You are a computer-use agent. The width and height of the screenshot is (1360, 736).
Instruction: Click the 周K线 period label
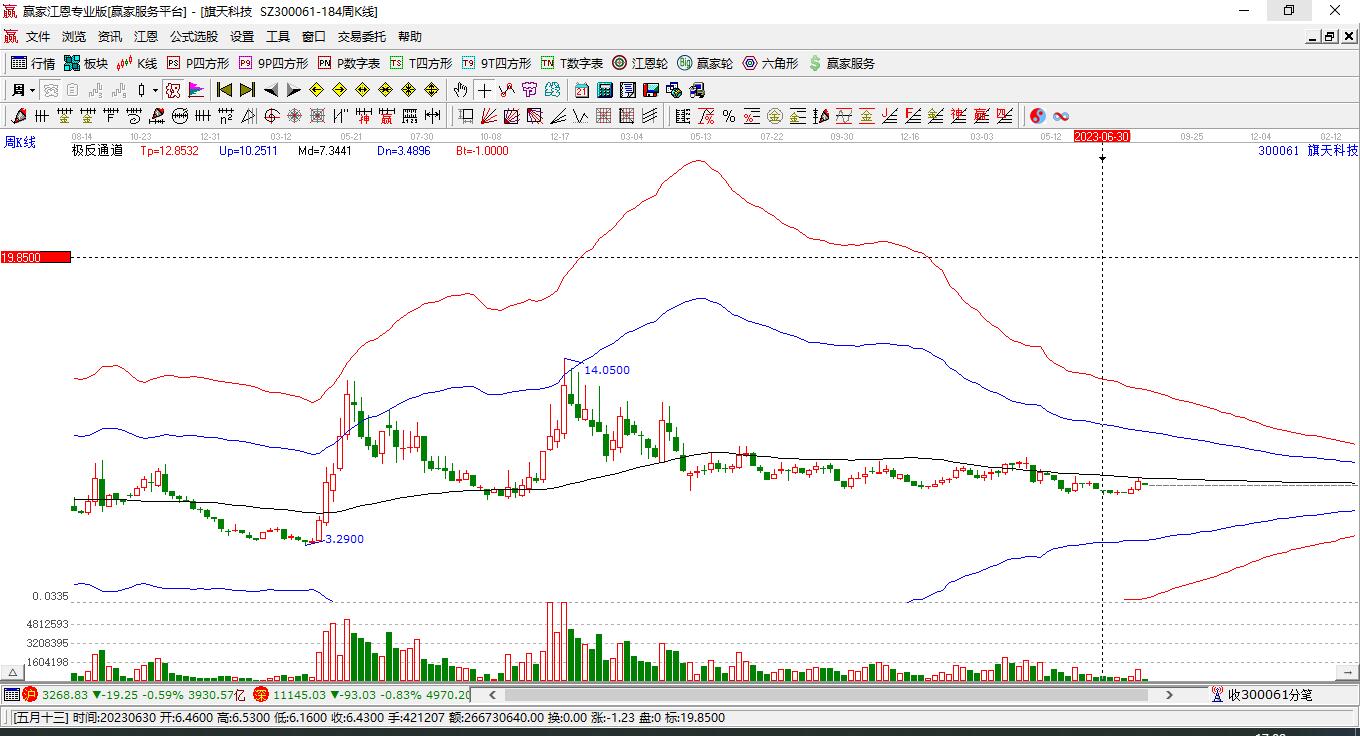(x=19, y=142)
